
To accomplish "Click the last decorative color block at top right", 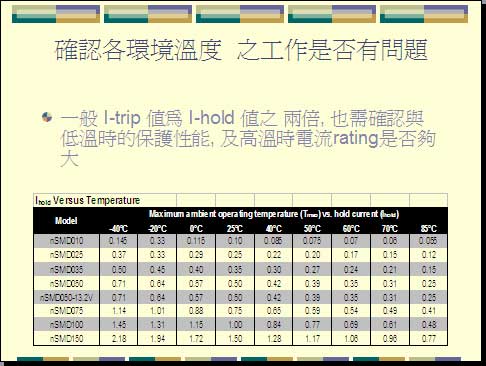I will point(424,14).
